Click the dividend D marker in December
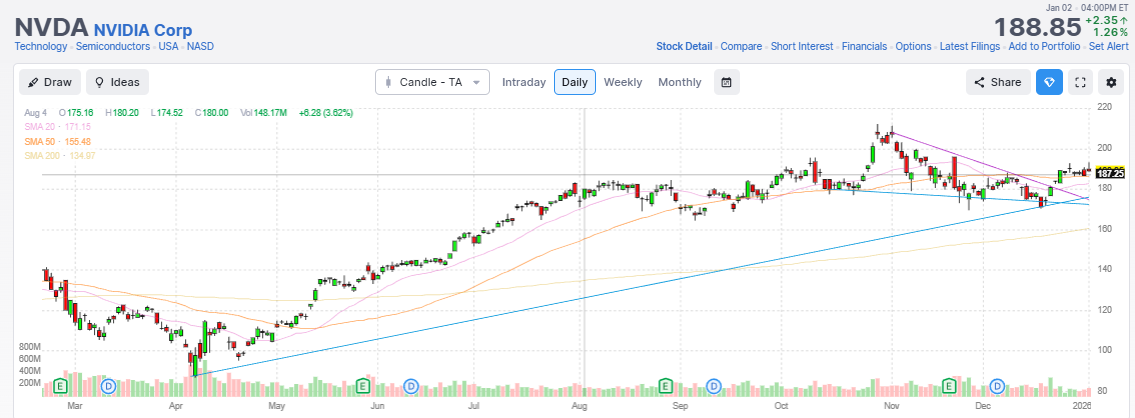1135x418 pixels. coord(999,385)
